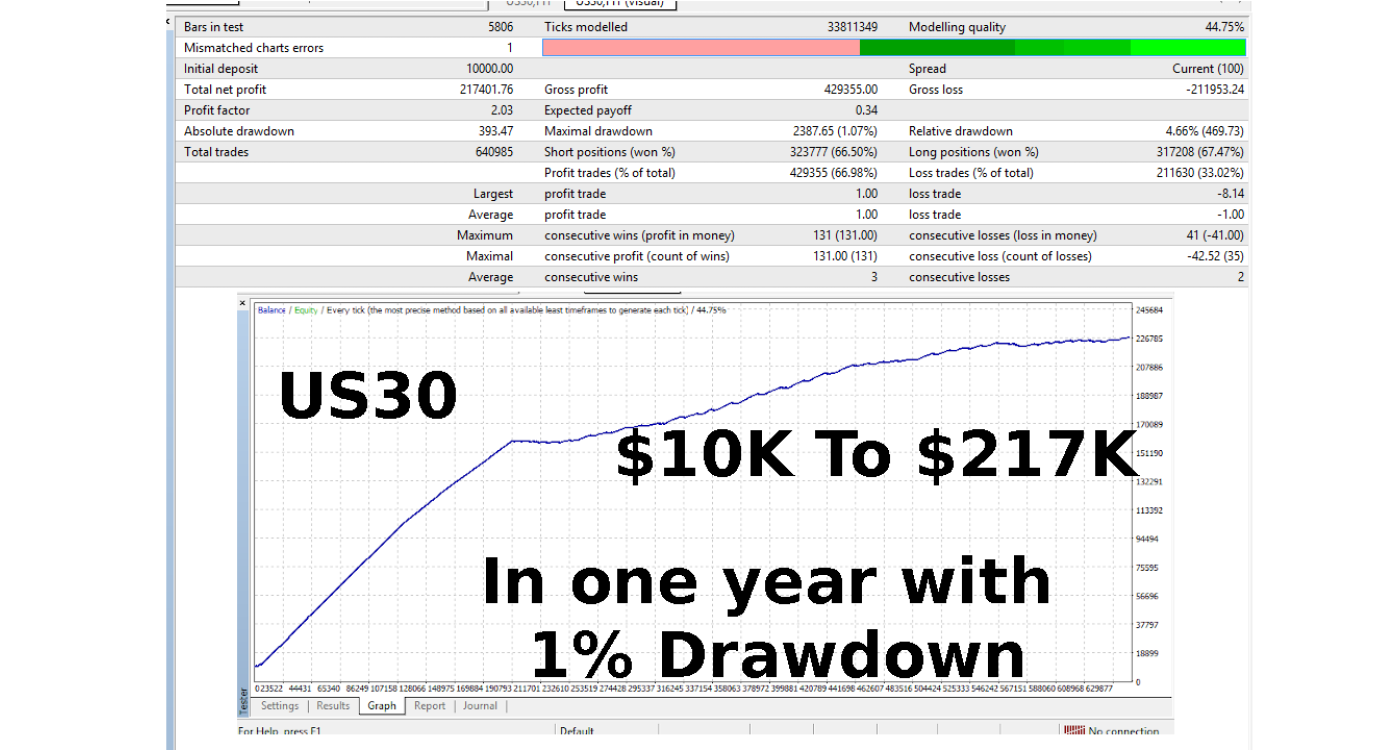
Task: Select the Graph tab
Action: [382, 706]
